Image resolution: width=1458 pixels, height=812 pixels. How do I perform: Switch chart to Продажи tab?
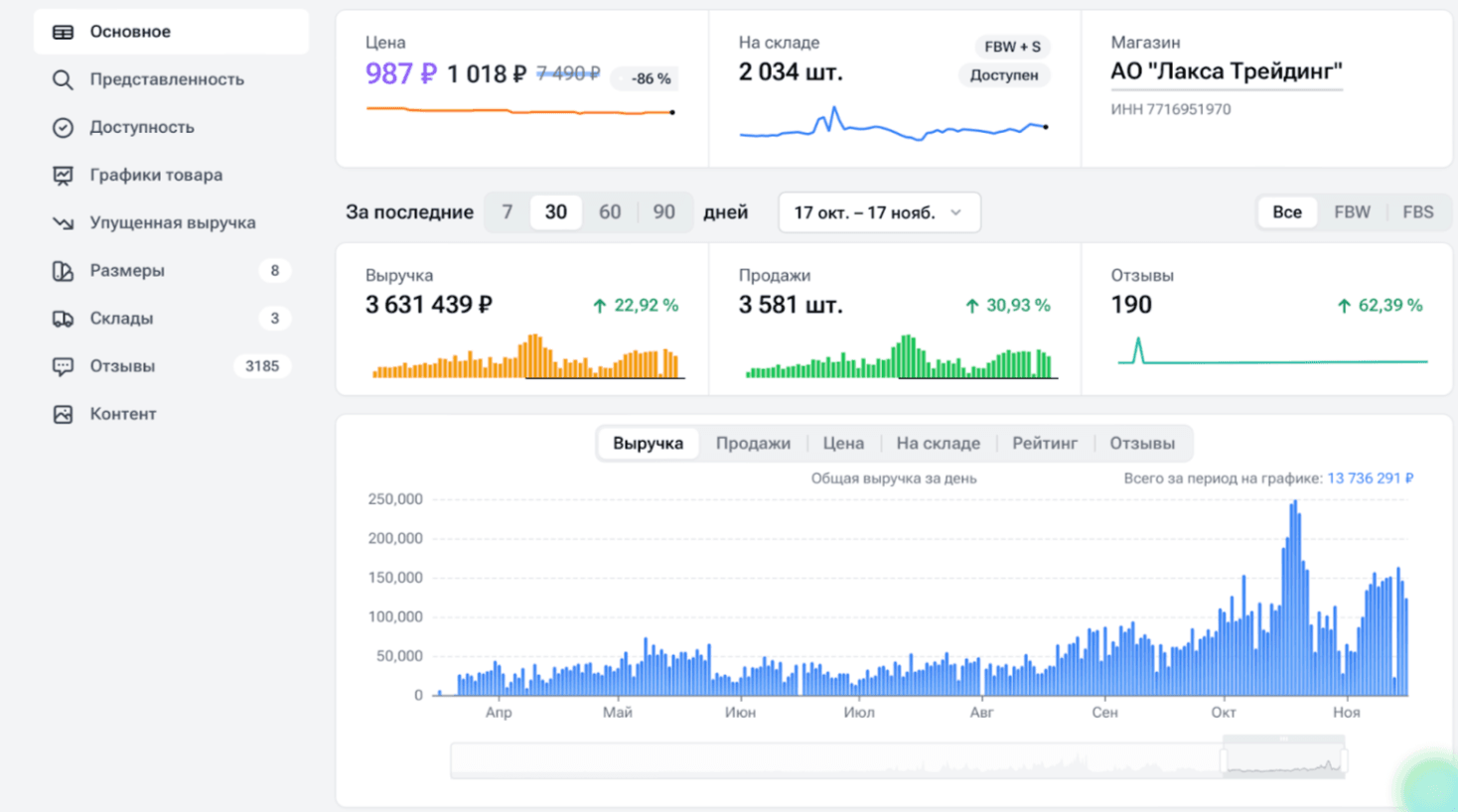pos(753,444)
